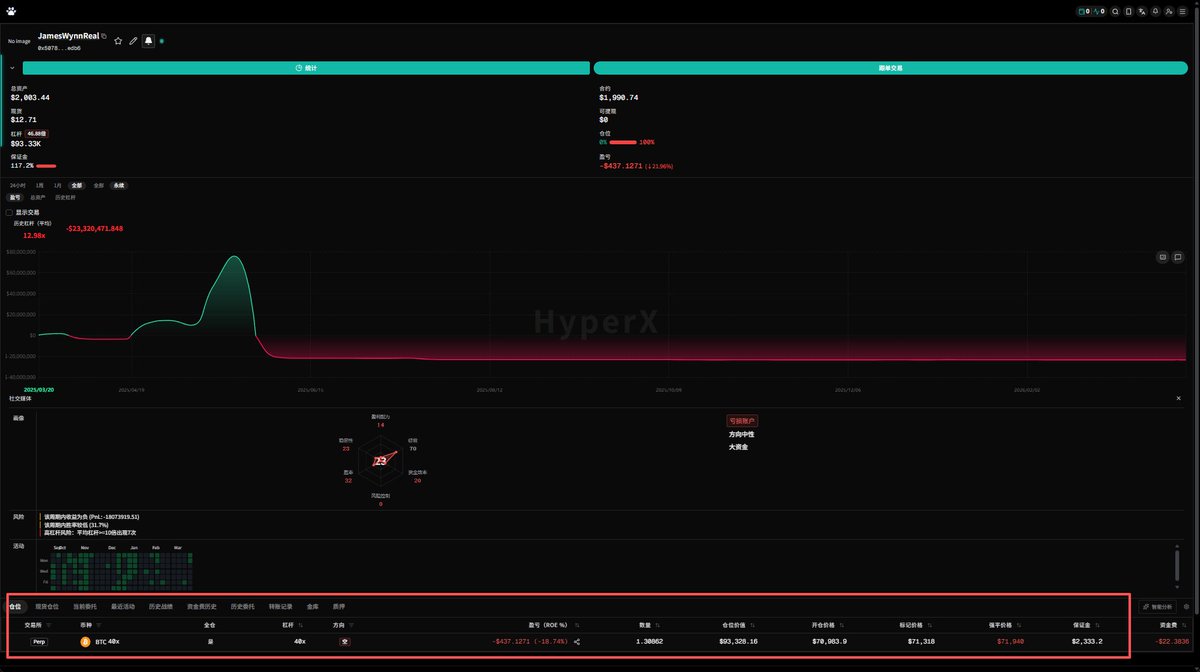Open the wallet and activity counter pill
The image size is (1200, 672).
tap(1090, 11)
